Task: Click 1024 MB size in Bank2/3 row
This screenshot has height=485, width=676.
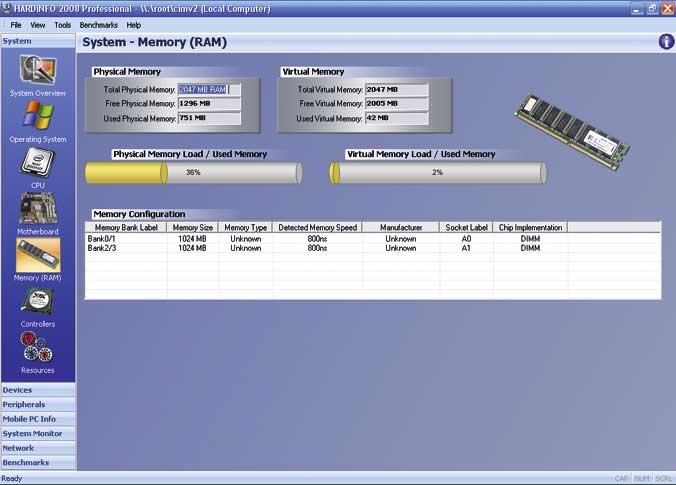Action: tap(192, 248)
